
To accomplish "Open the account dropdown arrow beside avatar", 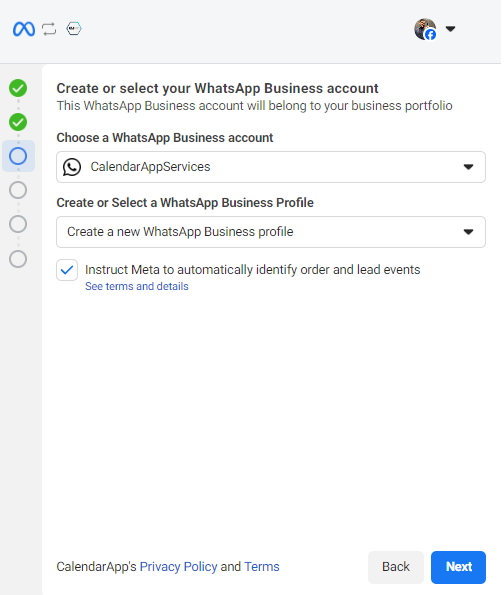I will pyautogui.click(x=450, y=29).
